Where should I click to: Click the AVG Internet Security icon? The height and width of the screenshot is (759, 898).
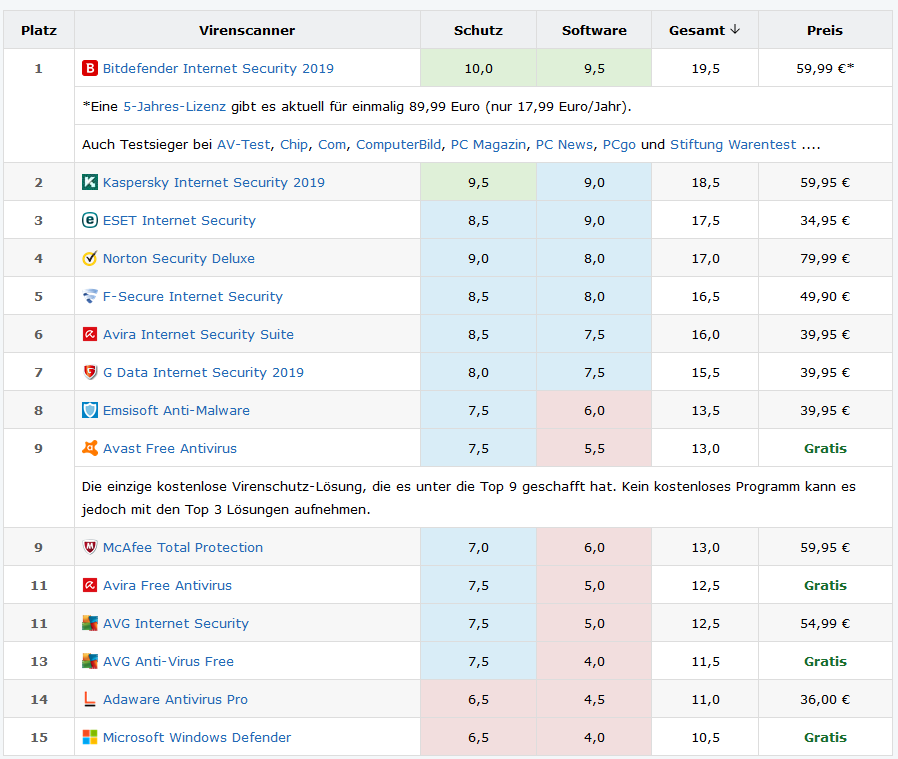(88, 623)
